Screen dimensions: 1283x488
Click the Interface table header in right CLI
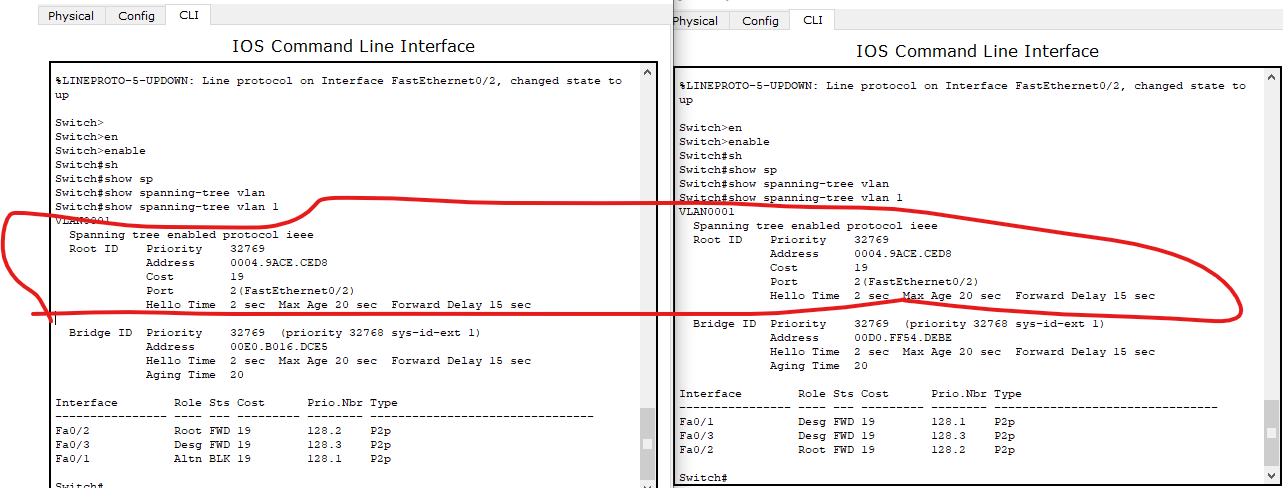tap(850, 394)
